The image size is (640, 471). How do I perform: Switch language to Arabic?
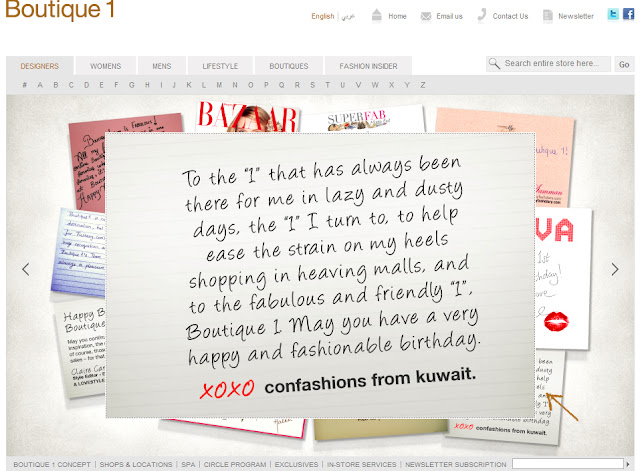[x=348, y=16]
